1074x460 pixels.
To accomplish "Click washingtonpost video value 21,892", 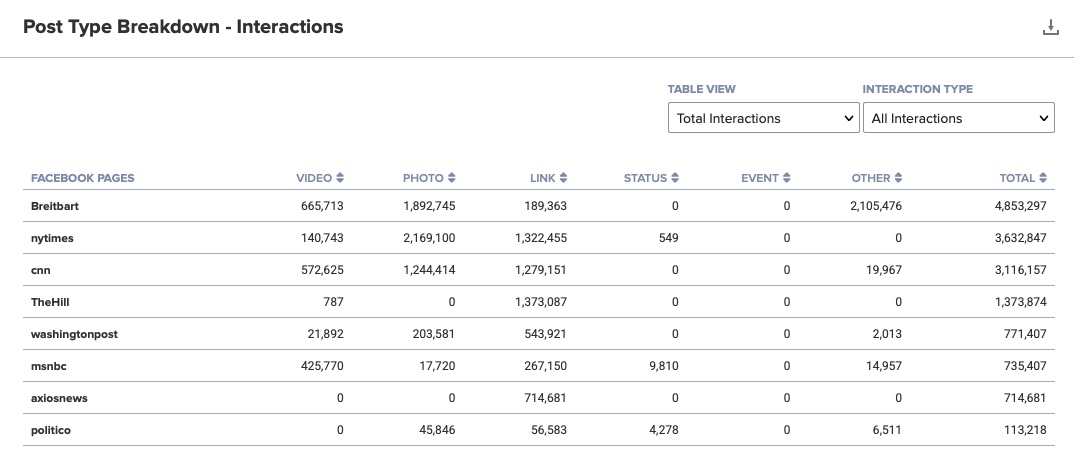I will (325, 334).
